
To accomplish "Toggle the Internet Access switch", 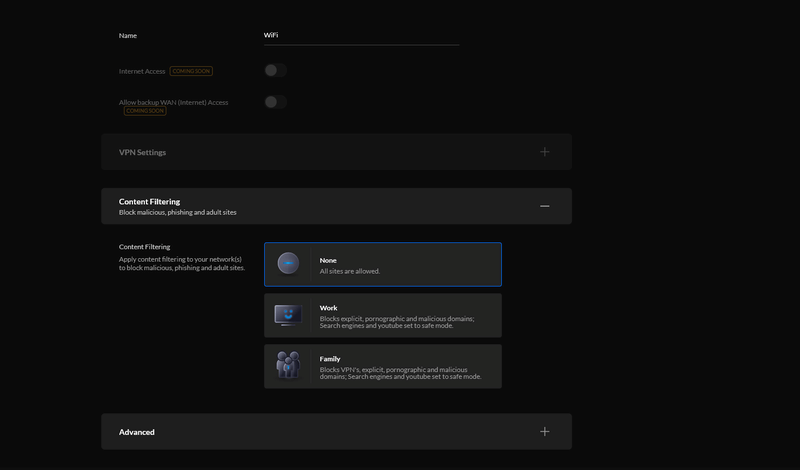I will (x=276, y=70).
